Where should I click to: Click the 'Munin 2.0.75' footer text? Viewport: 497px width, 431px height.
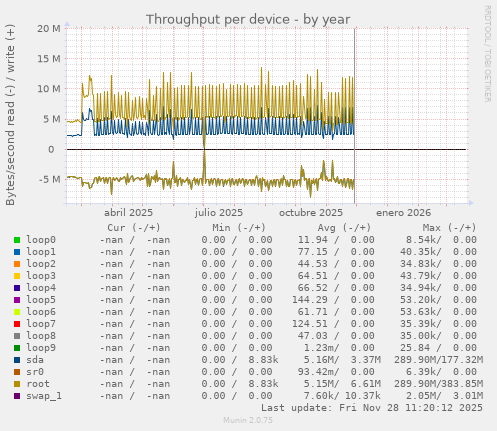pos(248,420)
